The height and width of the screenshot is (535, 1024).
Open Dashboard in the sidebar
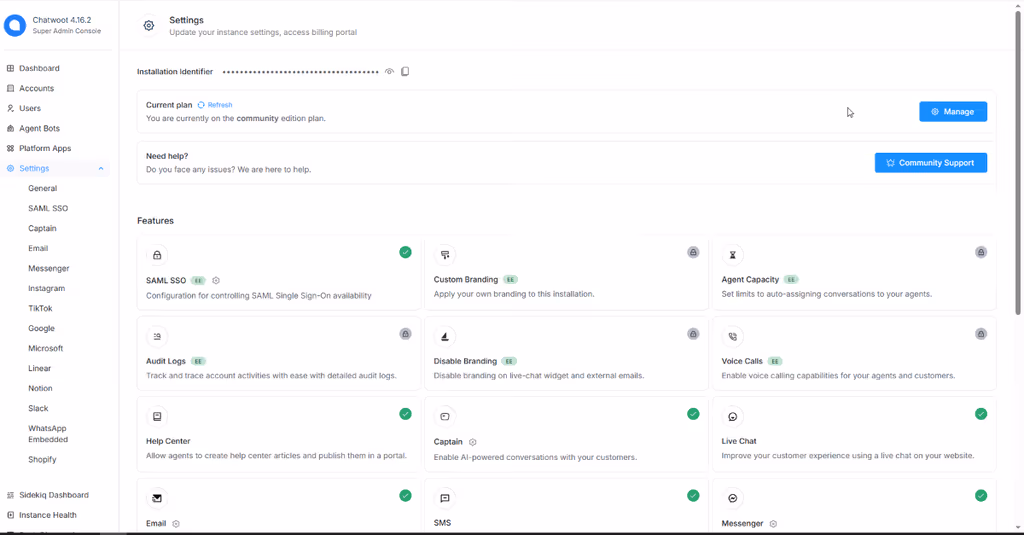click(x=39, y=68)
